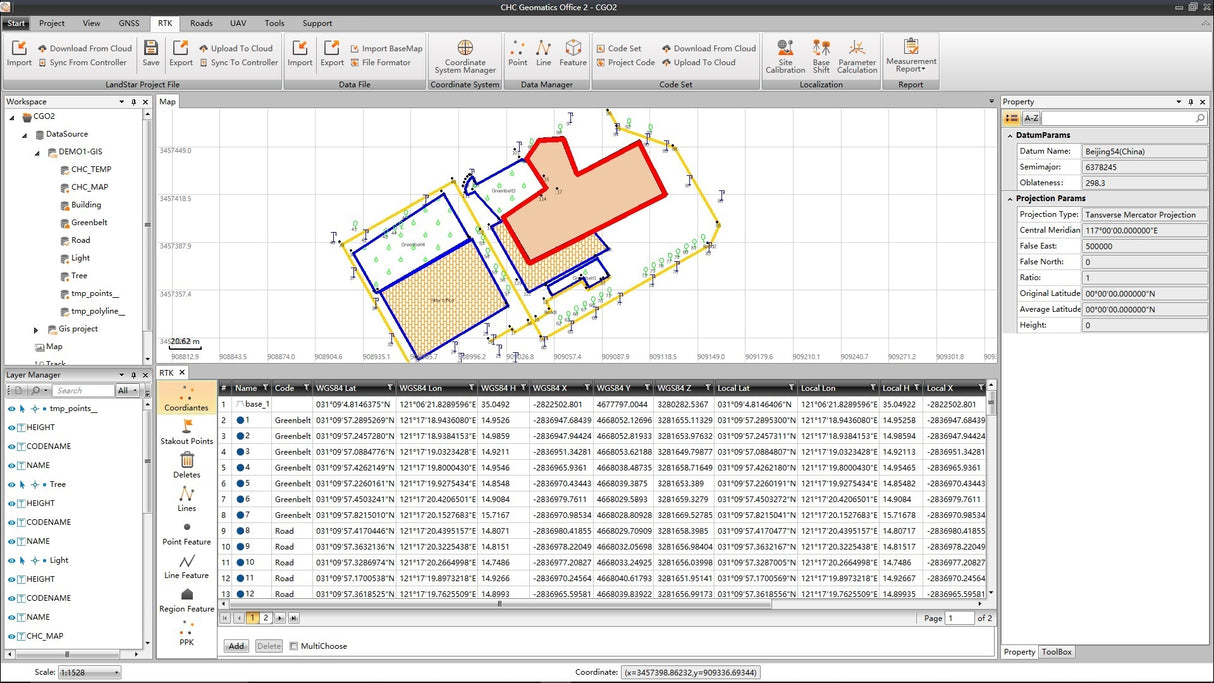Open the All filter dropdown in Layer Manager
The width and height of the screenshot is (1214, 683).
coord(130,390)
